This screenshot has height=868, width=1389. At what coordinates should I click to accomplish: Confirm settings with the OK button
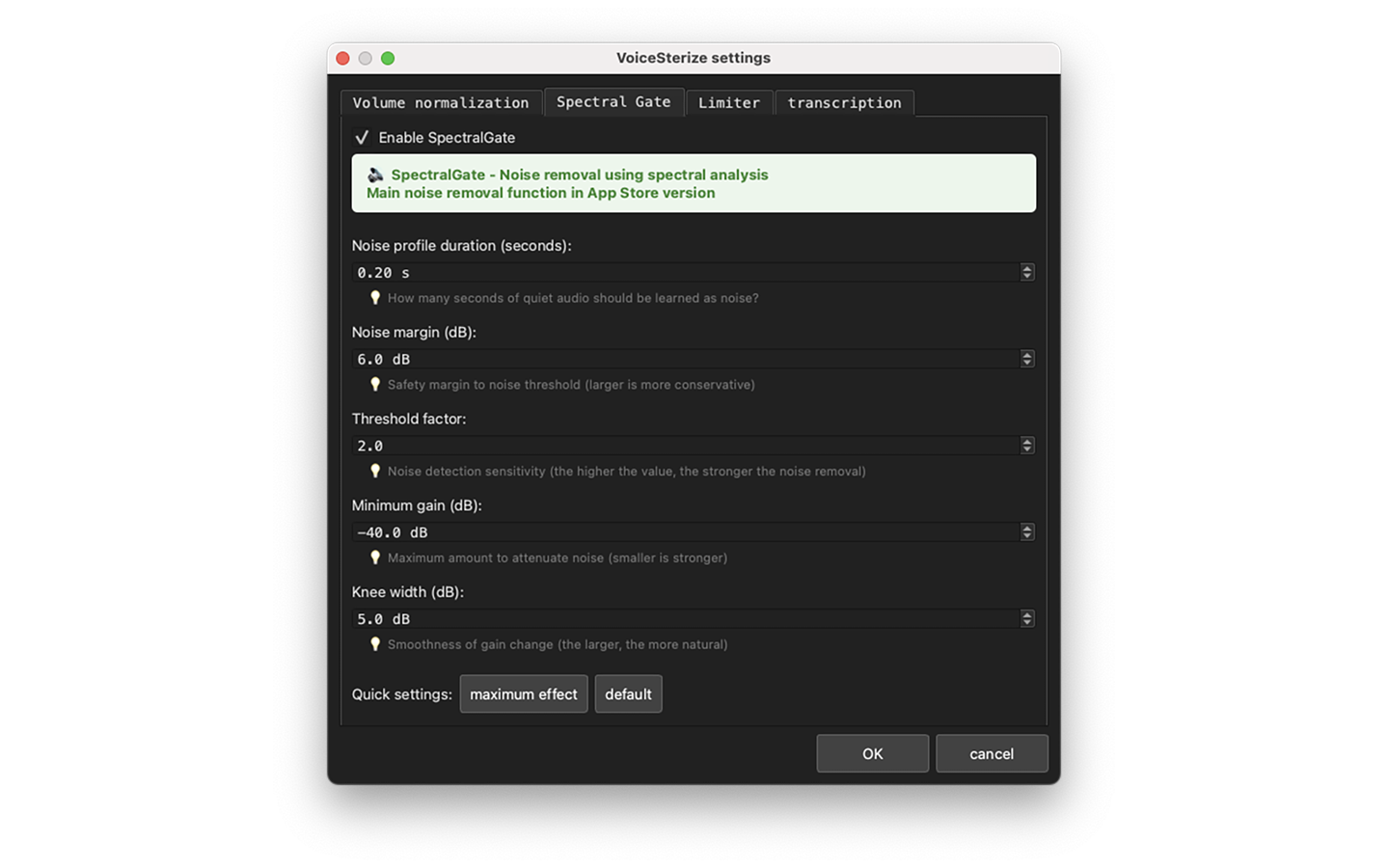(x=872, y=753)
